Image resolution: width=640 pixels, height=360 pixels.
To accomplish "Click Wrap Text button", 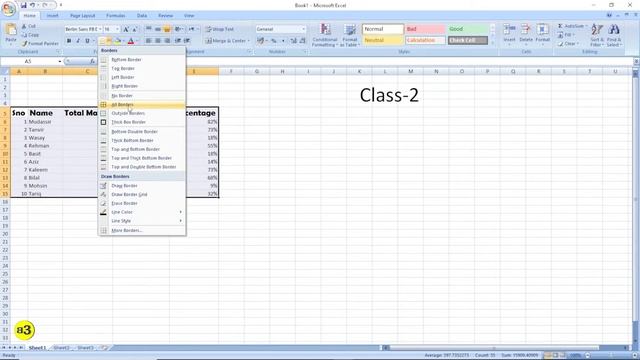I will (x=220, y=29).
